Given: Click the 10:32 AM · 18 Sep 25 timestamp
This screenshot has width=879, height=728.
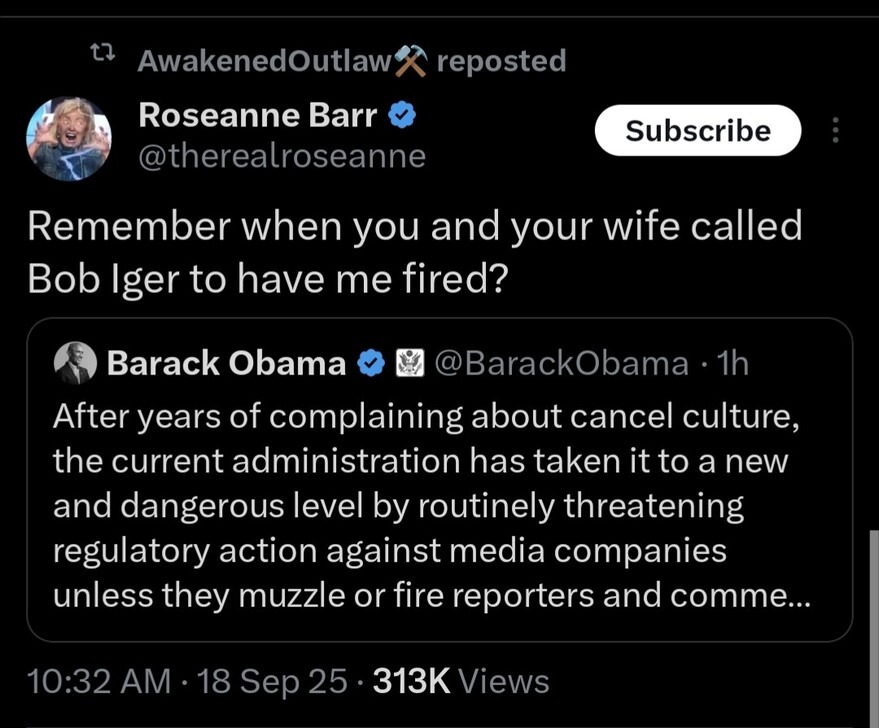Looking at the screenshot, I should coord(187,681).
